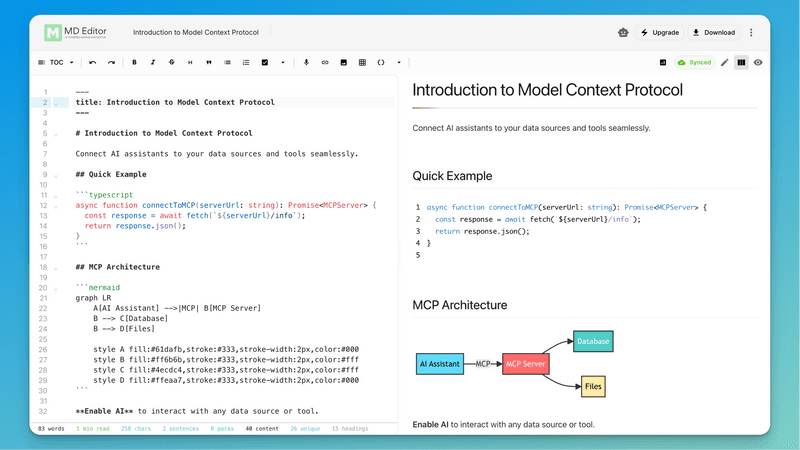Collapse the Quick Example section at line 9

56,175
